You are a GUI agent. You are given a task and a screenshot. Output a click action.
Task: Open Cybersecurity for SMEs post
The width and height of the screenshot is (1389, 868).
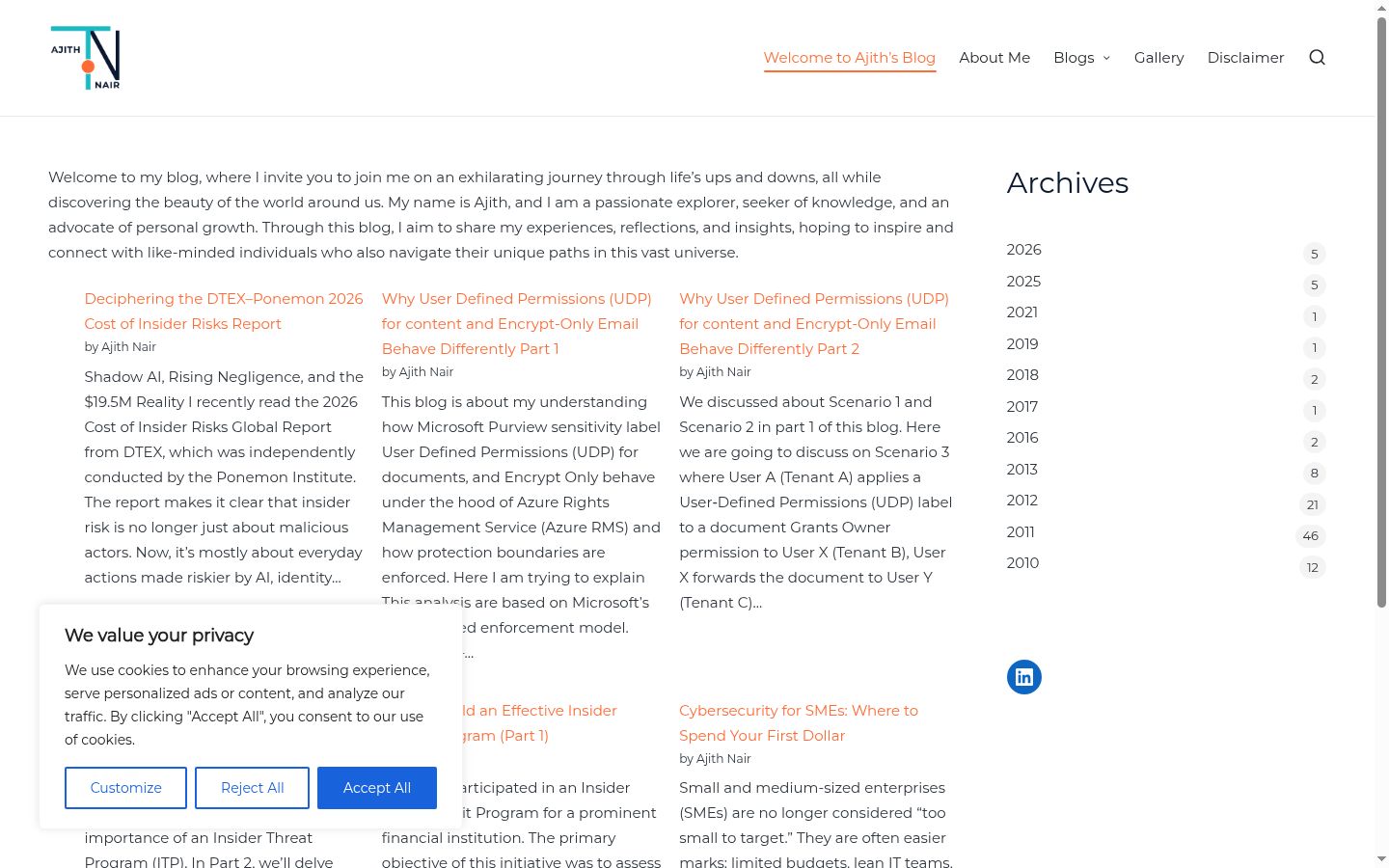tap(799, 723)
